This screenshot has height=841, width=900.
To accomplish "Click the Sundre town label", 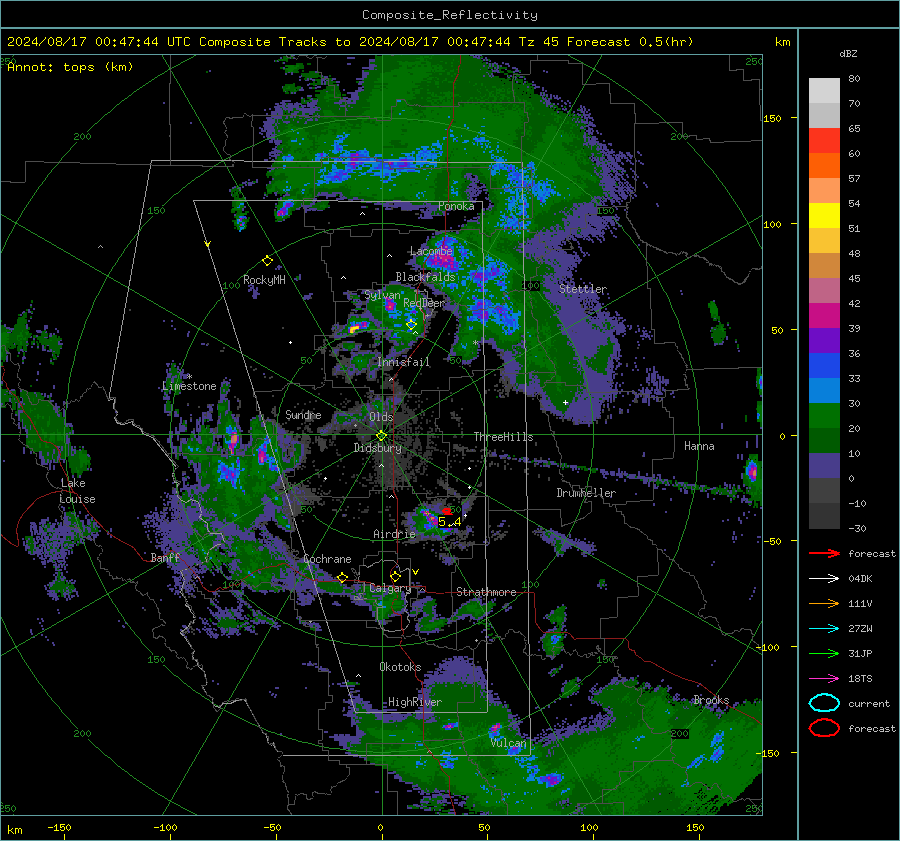I will 303,414.
